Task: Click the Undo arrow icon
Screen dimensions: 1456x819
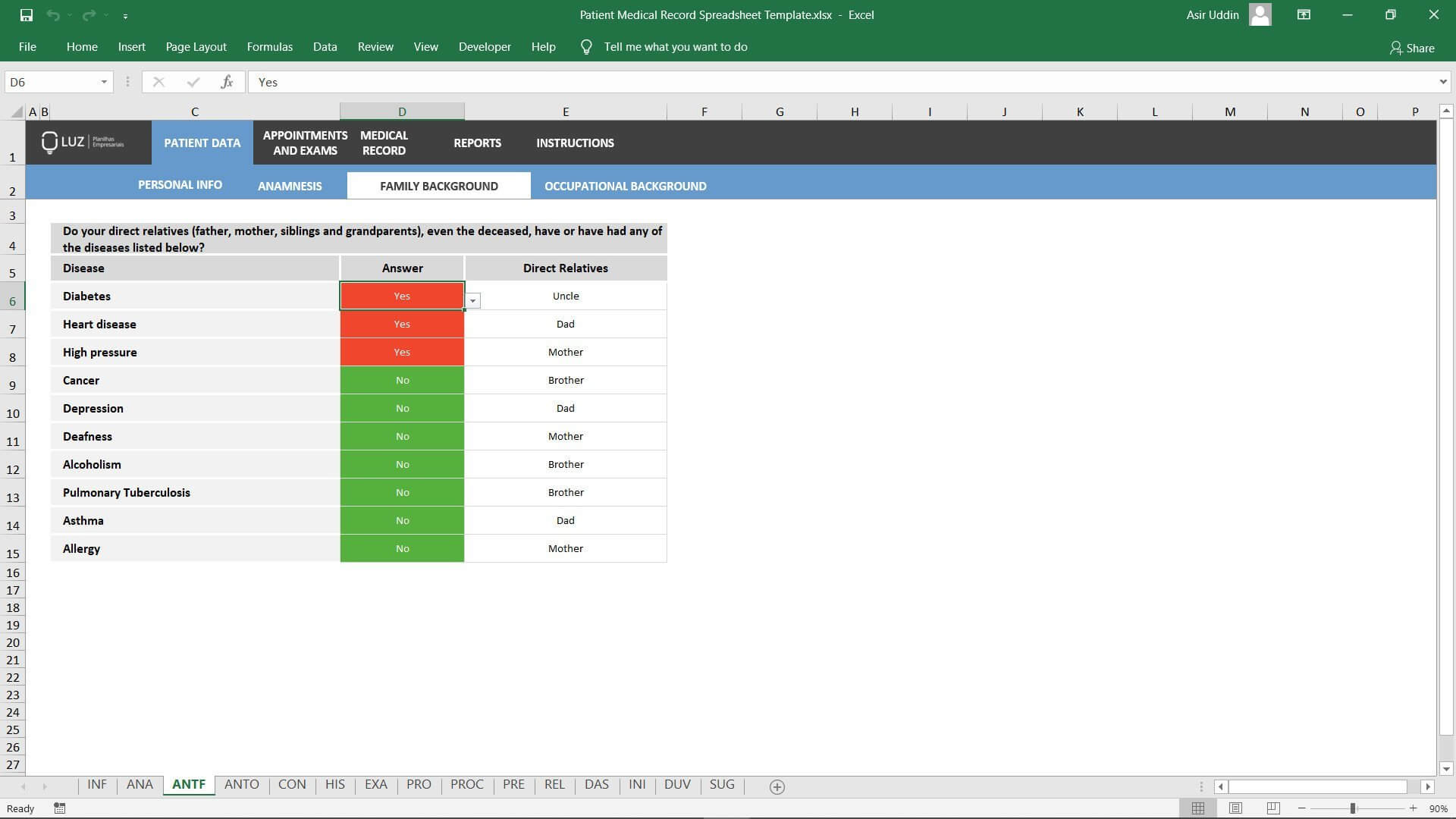Action: click(52, 14)
